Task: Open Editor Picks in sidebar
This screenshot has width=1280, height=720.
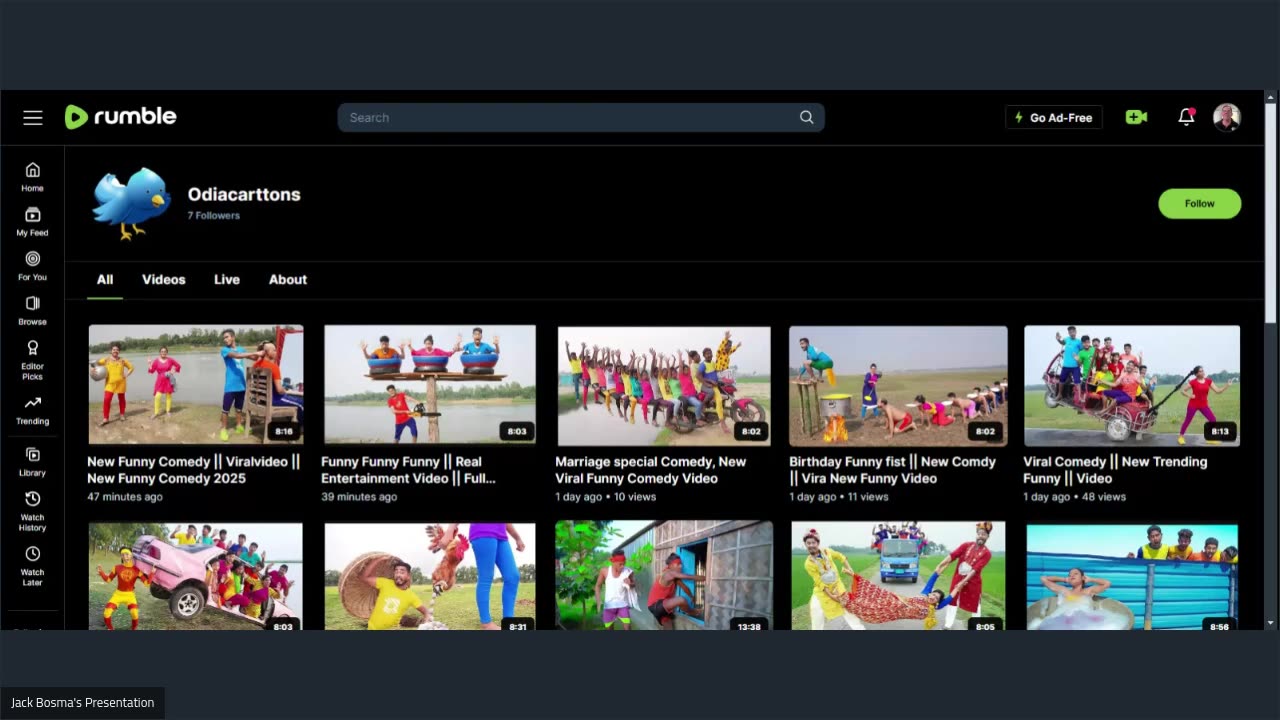Action: click(33, 360)
